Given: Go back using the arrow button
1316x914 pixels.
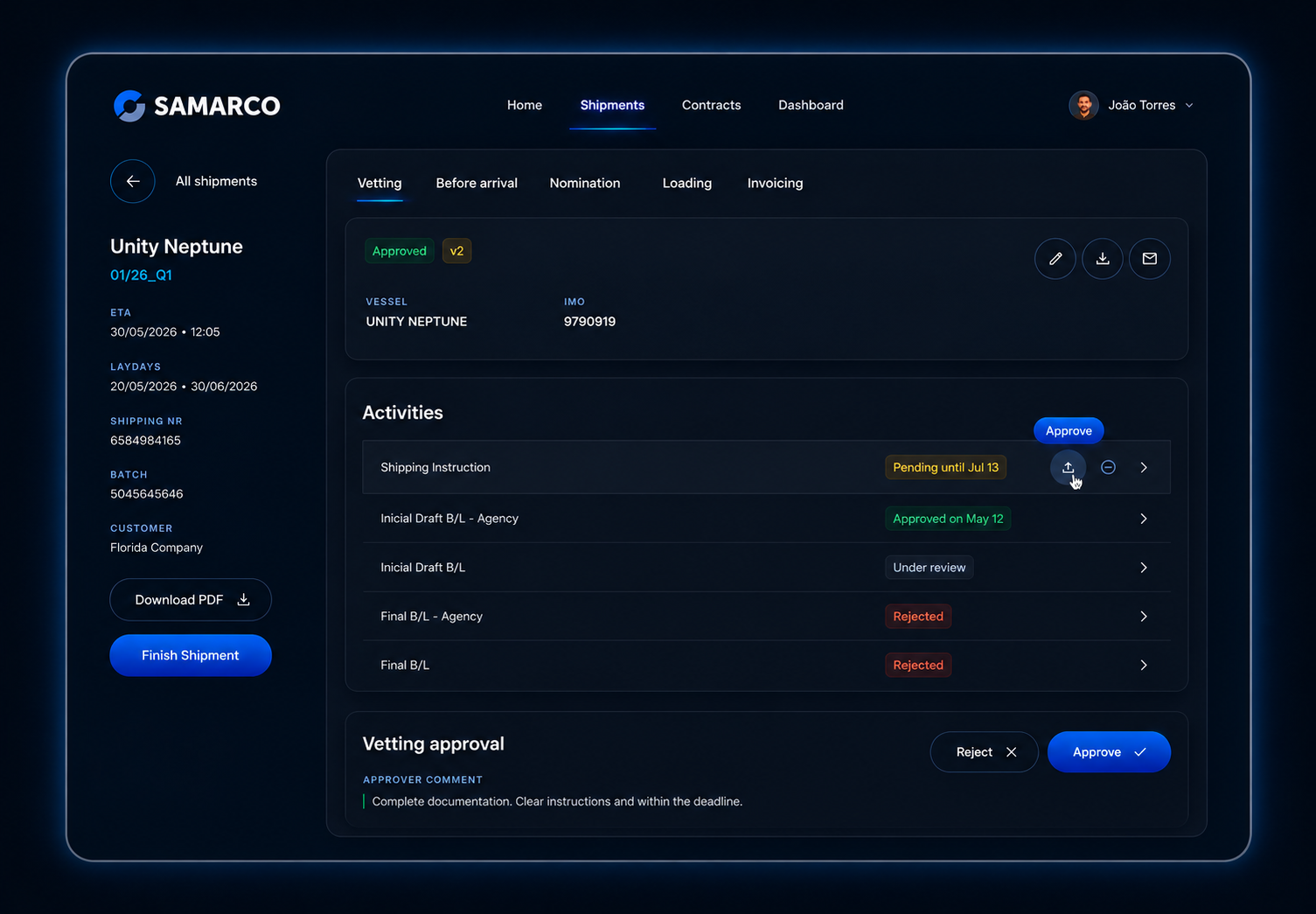Looking at the screenshot, I should [x=133, y=181].
